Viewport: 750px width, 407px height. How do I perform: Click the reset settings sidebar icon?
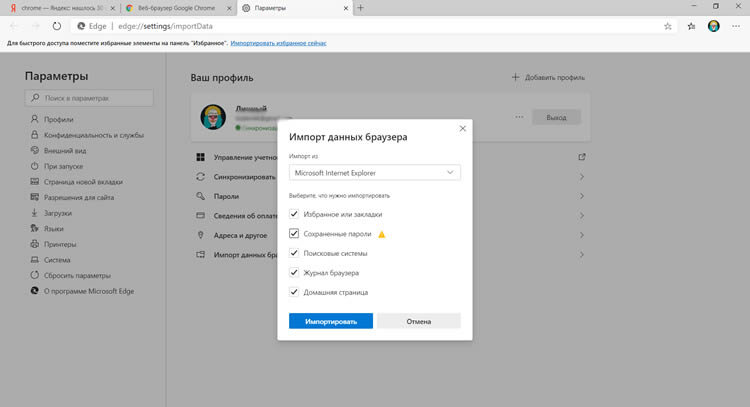(x=34, y=275)
